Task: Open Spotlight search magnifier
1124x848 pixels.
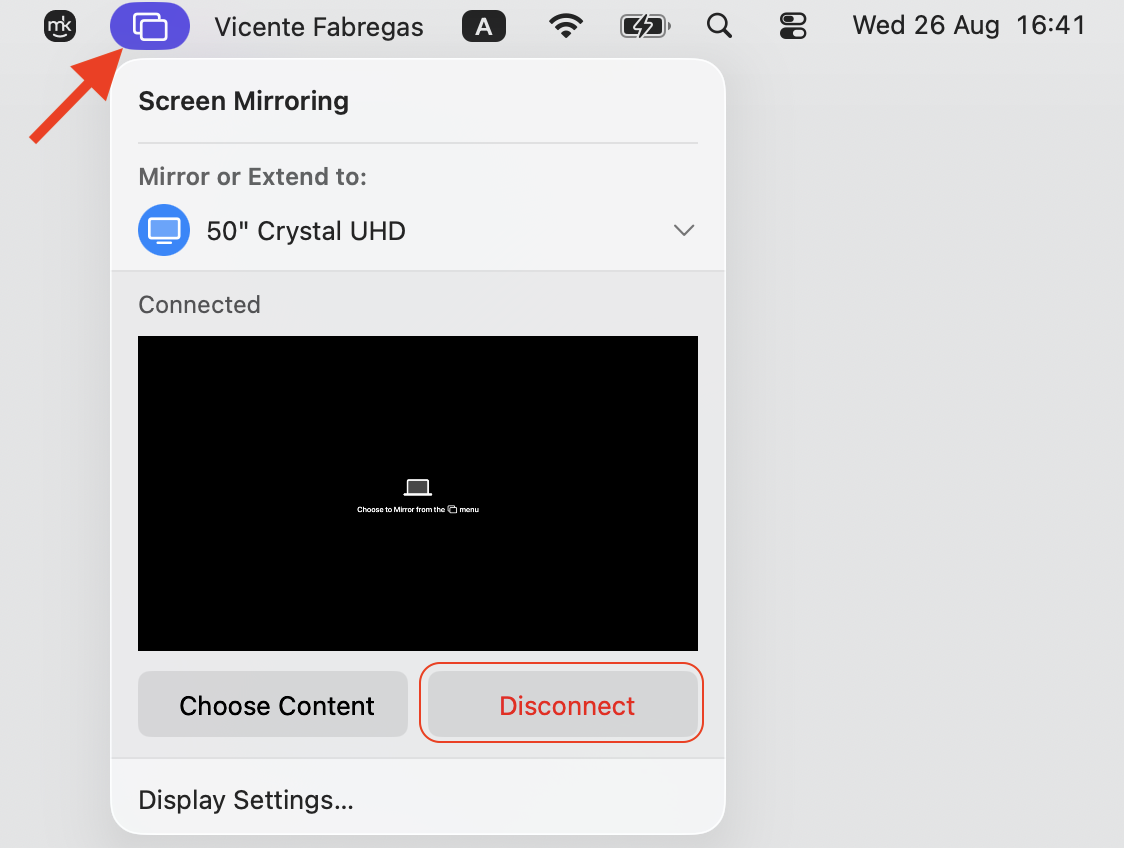Action: (719, 27)
